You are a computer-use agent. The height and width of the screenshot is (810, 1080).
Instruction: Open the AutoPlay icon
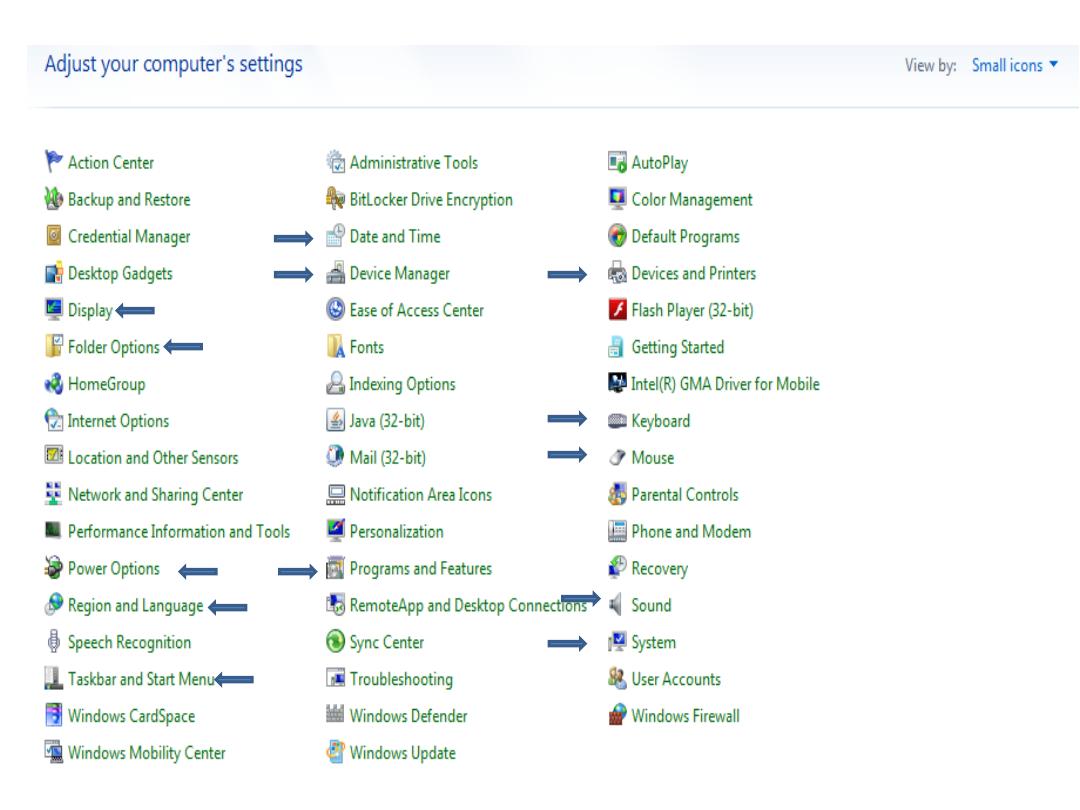[x=617, y=162]
